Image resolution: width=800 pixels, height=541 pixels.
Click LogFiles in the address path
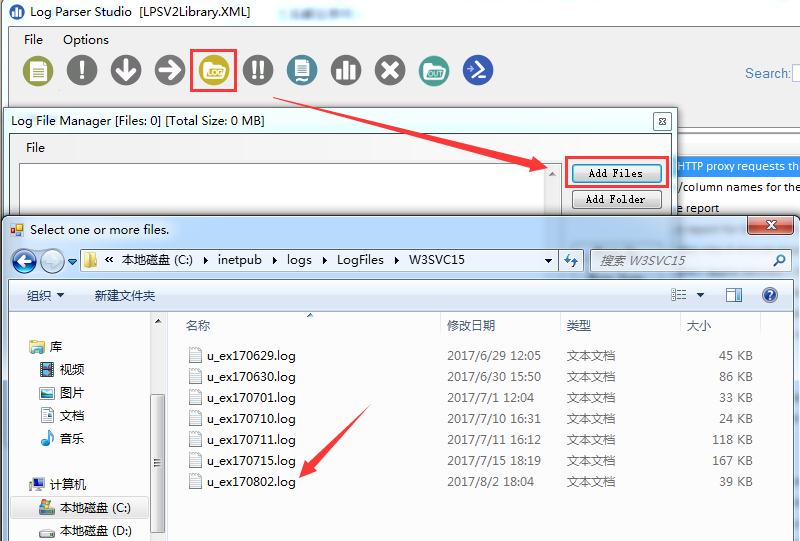(x=360, y=260)
